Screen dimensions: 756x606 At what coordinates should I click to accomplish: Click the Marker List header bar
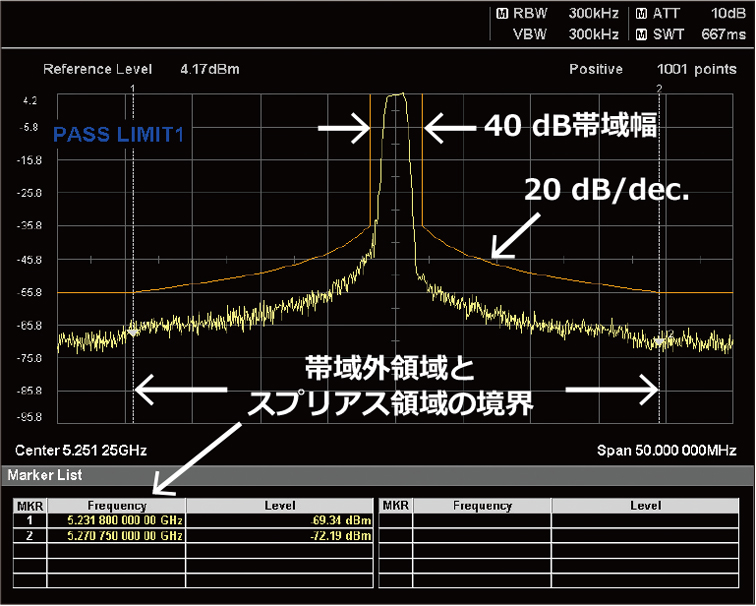[x=378, y=475]
